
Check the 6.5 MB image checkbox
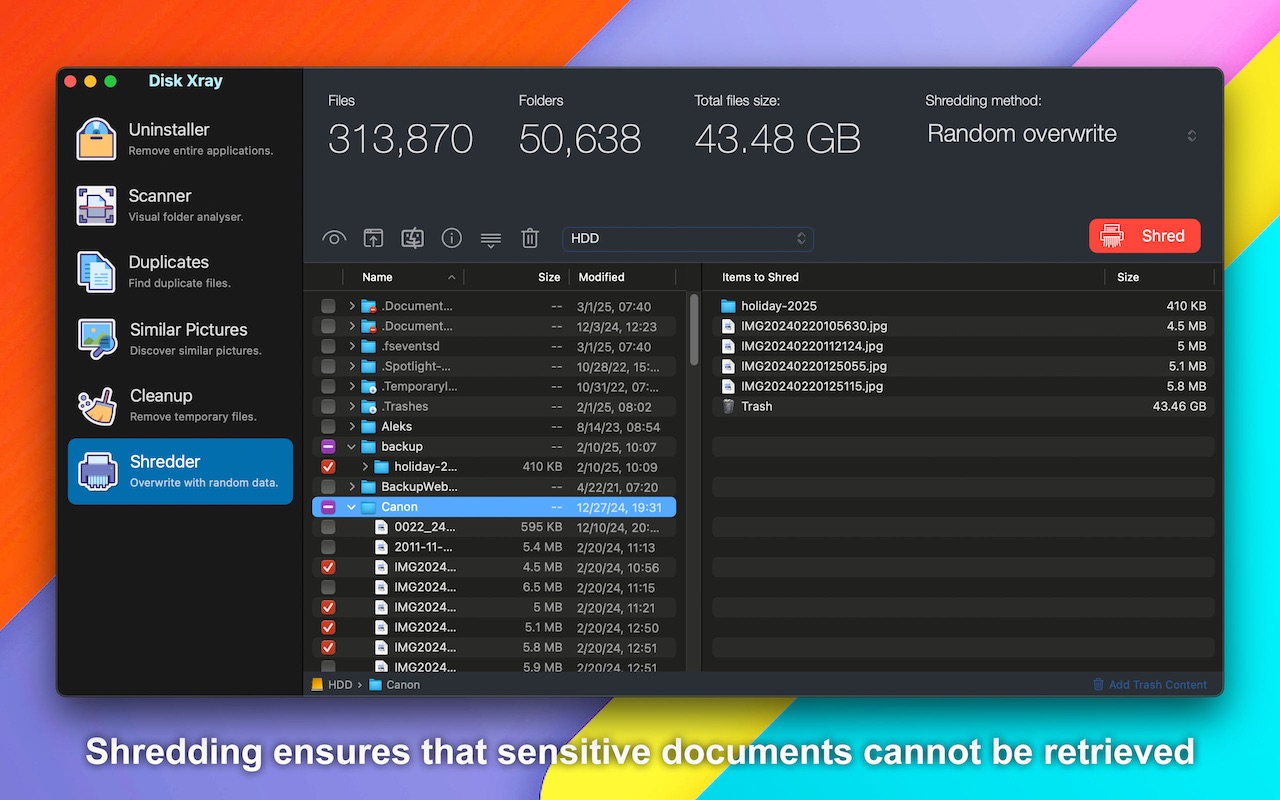(328, 587)
